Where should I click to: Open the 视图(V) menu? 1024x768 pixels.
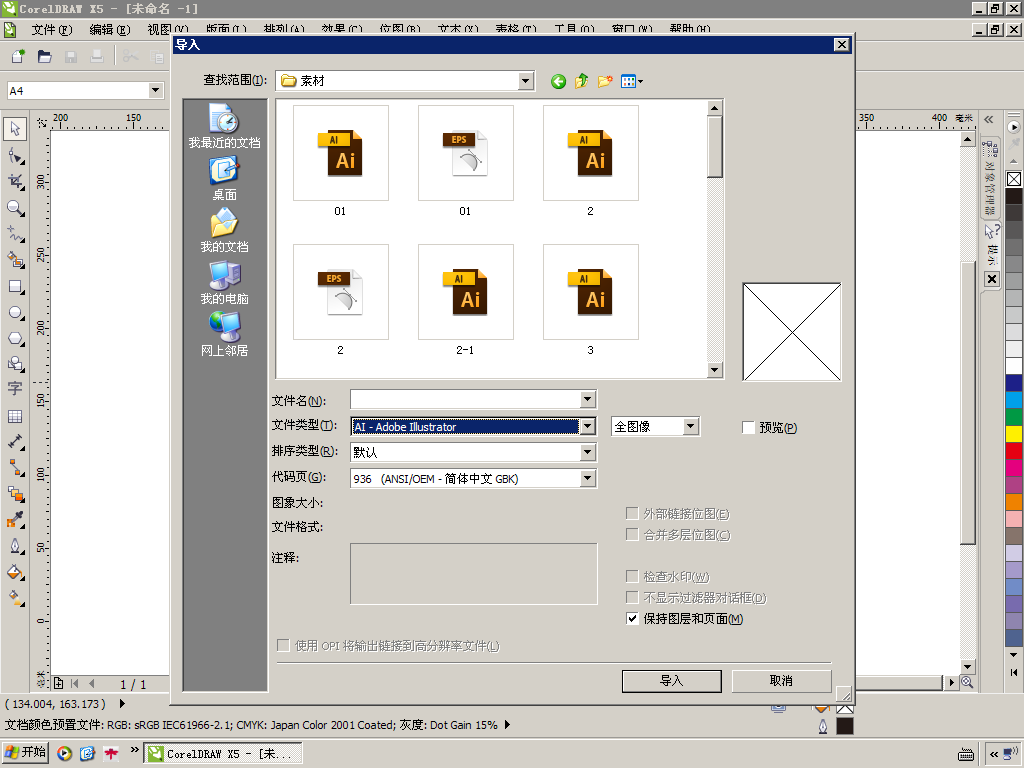click(168, 29)
